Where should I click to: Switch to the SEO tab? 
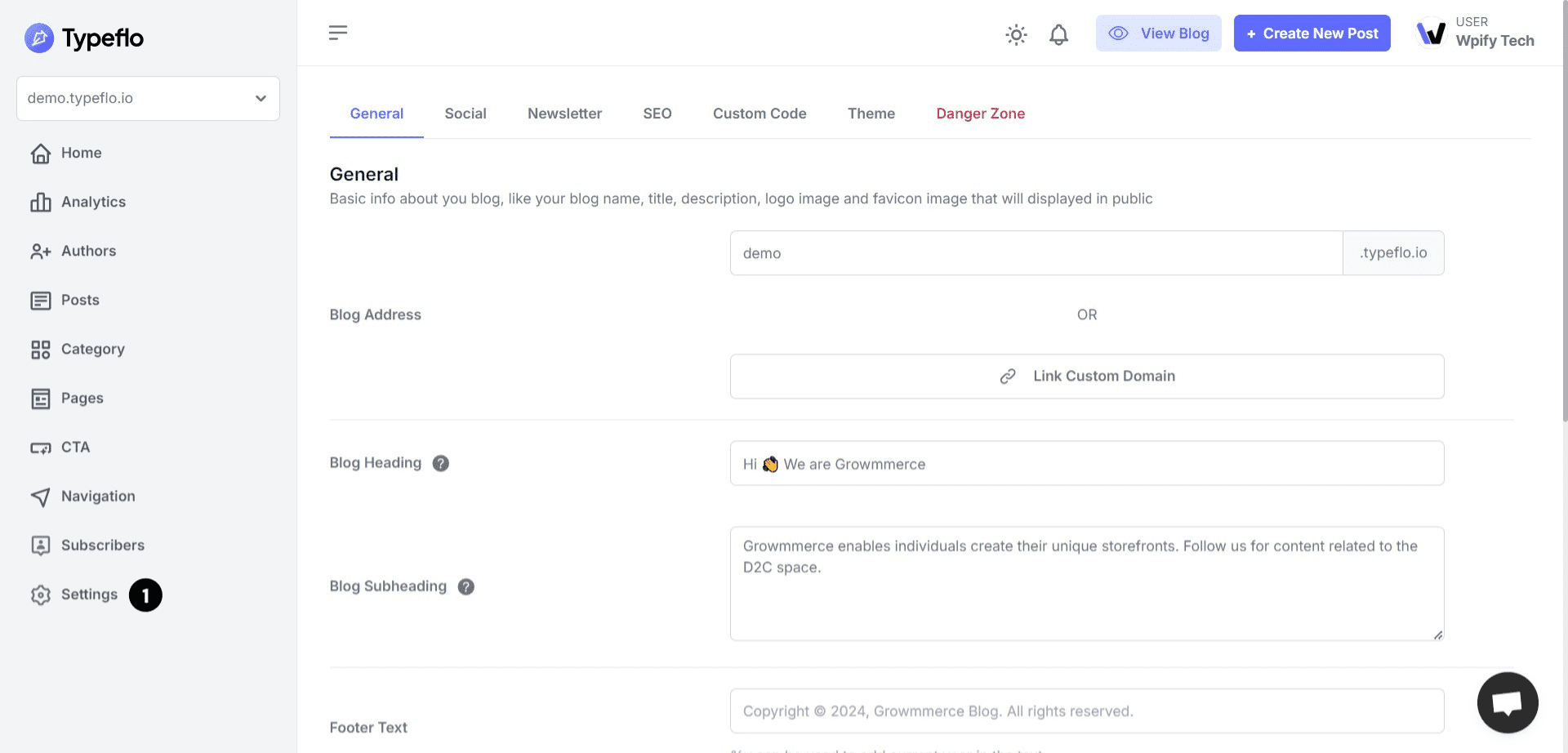657,114
